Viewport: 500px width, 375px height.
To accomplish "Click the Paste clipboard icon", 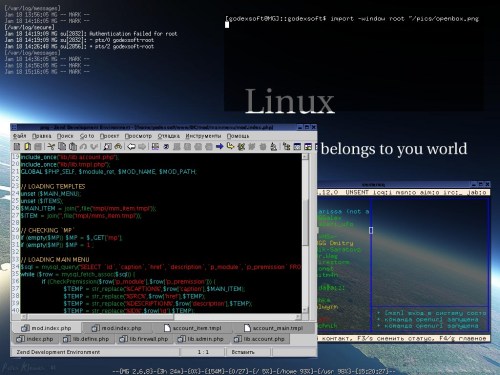I will pyautogui.click(x=73, y=147).
